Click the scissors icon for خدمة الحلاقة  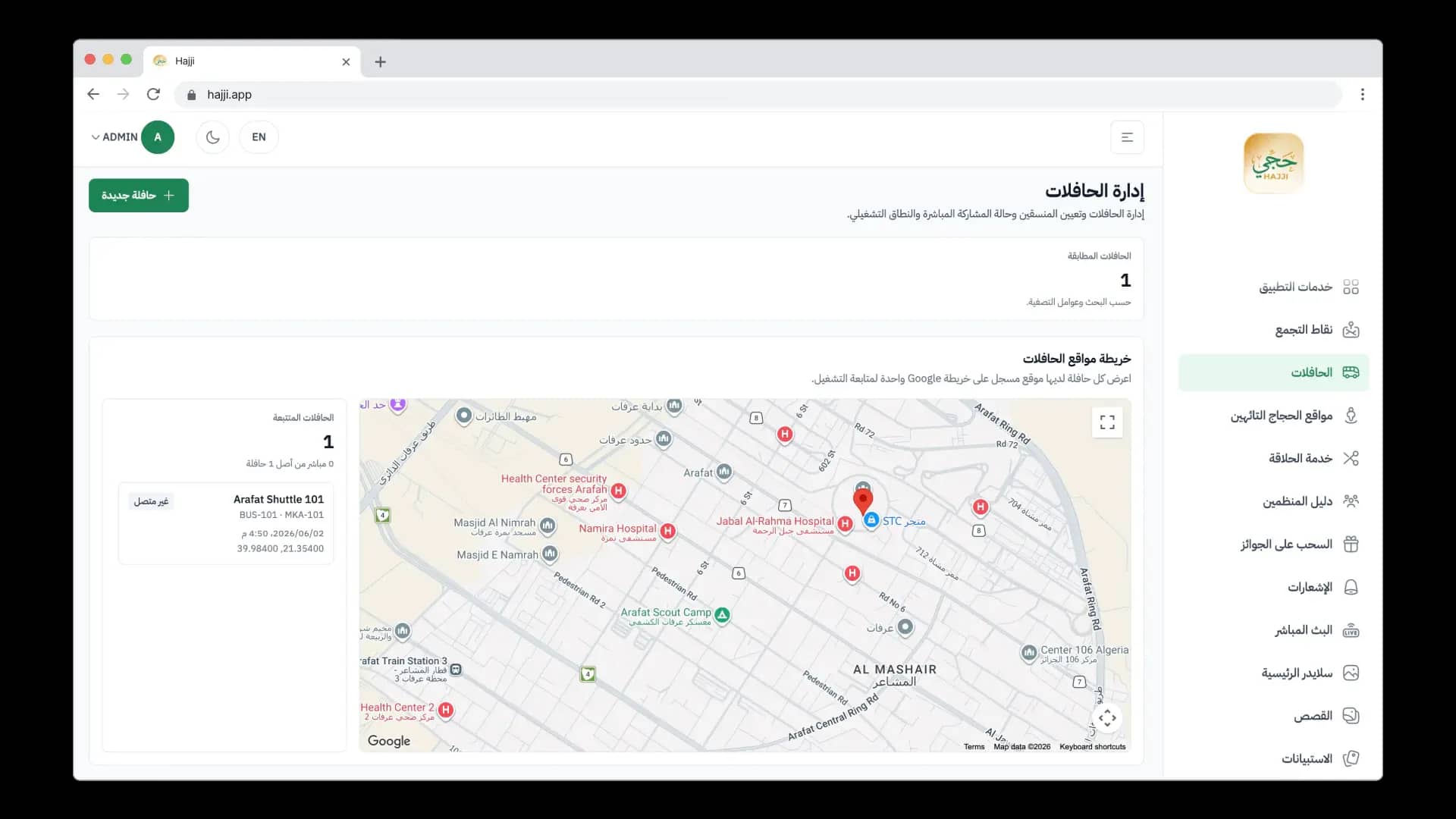(x=1351, y=458)
